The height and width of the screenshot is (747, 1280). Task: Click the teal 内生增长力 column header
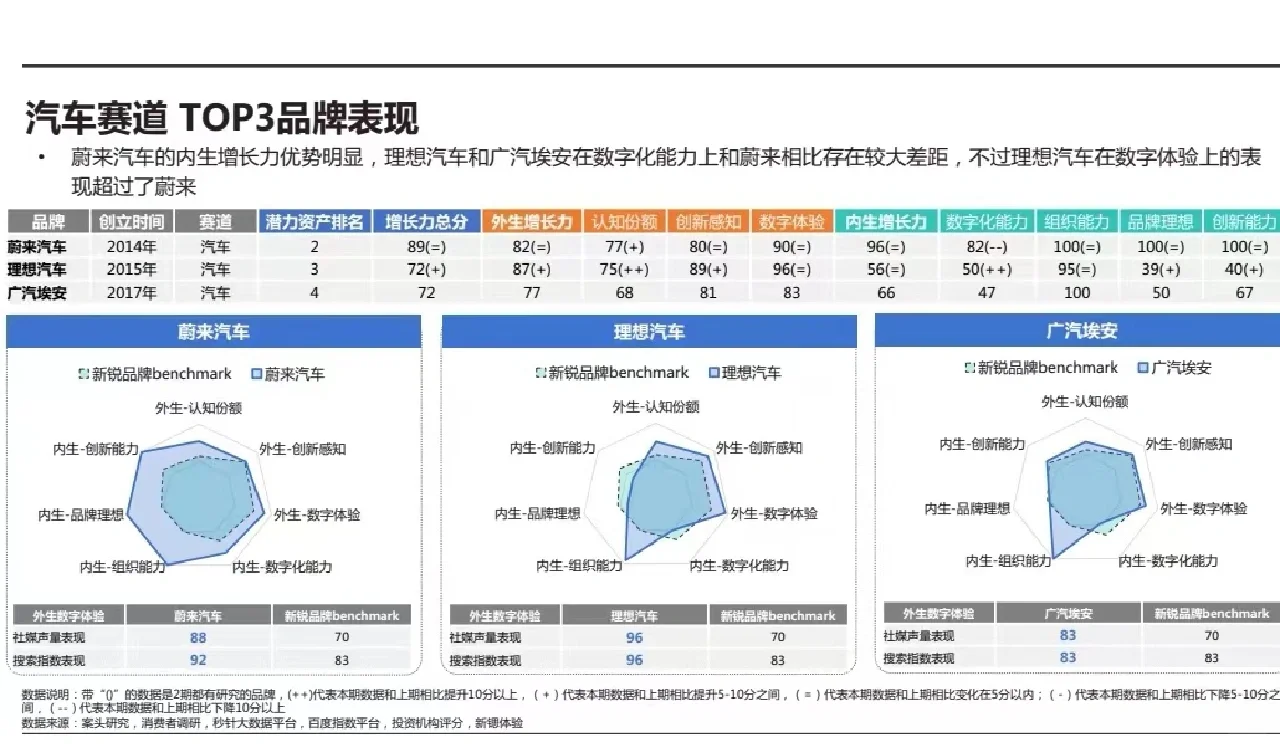885,222
